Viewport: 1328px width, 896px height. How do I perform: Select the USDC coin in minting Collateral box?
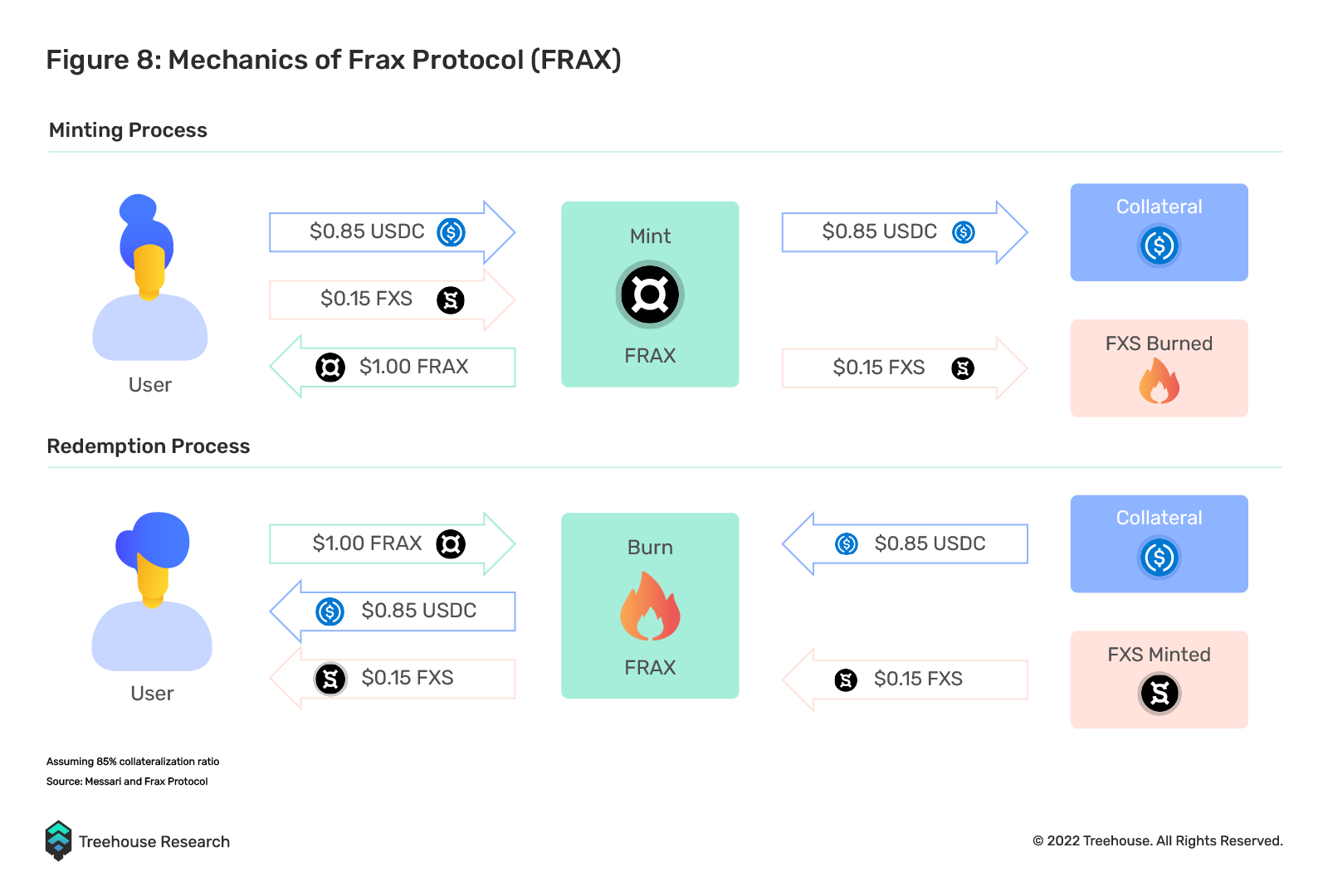tap(1159, 246)
